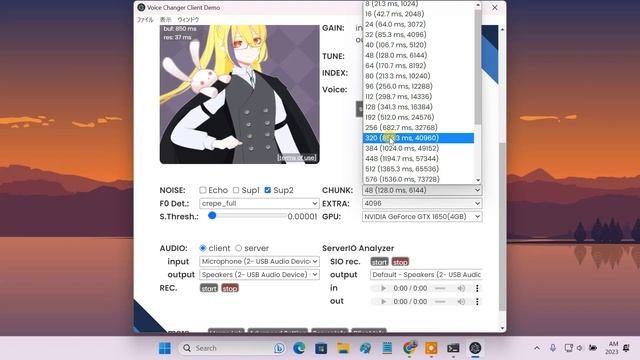This screenshot has width=640, height=360.
Task: Enable the Sup1 noise suppression checkbox
Action: (x=236, y=190)
